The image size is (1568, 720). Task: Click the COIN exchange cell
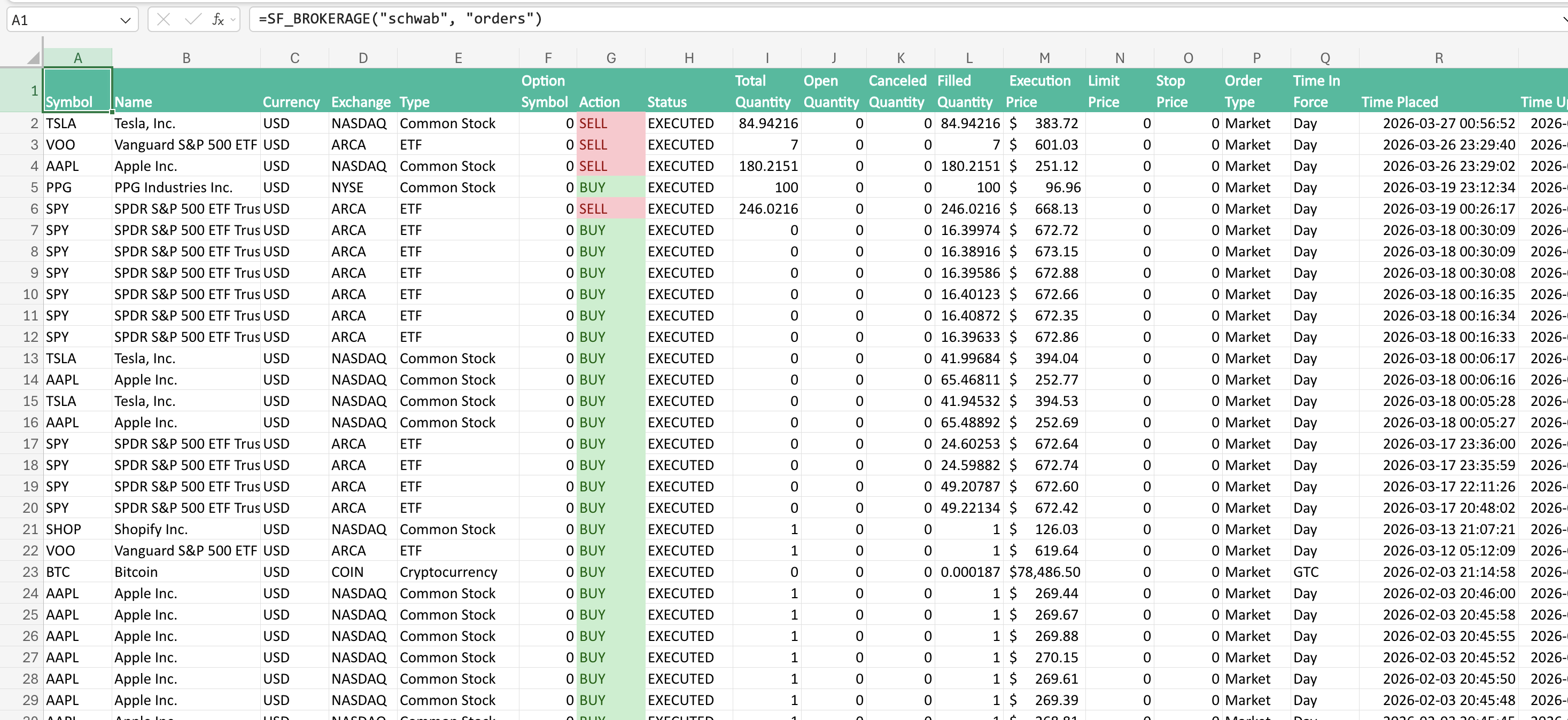[x=363, y=572]
